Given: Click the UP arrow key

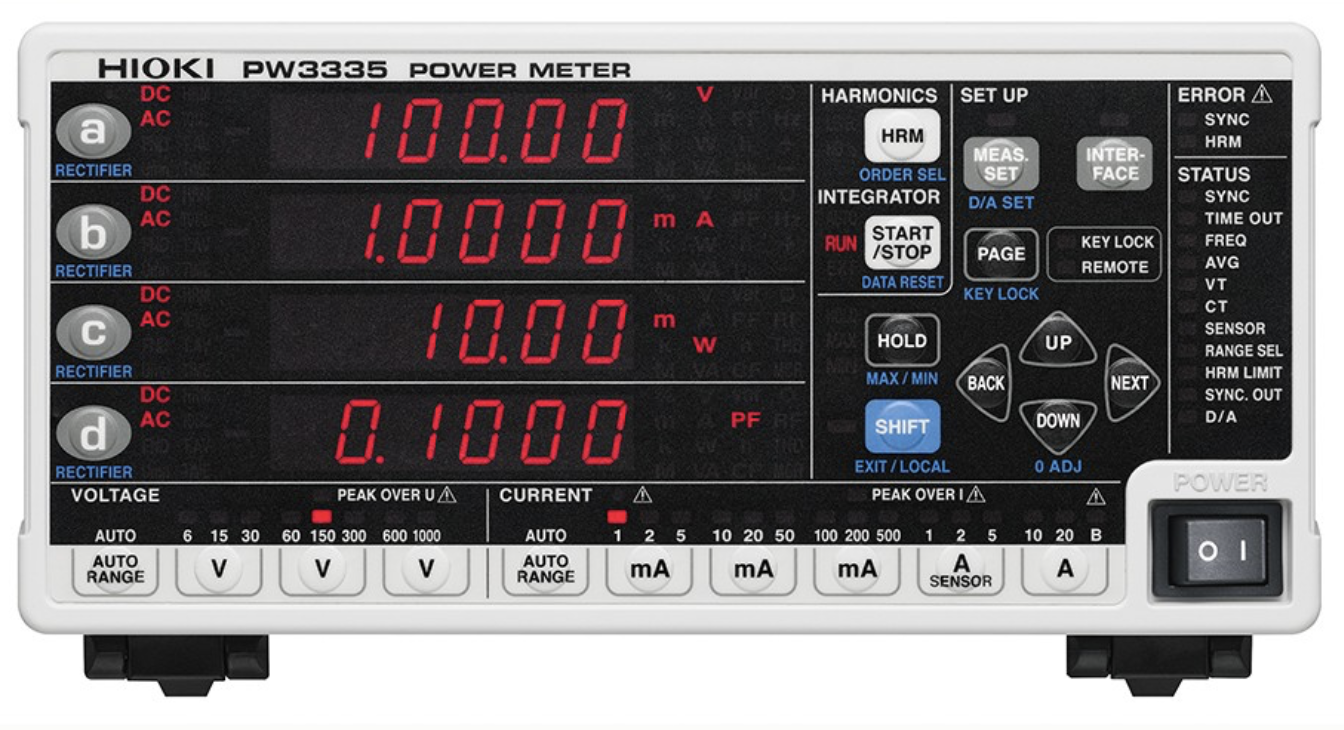Looking at the screenshot, I should click(x=1057, y=341).
